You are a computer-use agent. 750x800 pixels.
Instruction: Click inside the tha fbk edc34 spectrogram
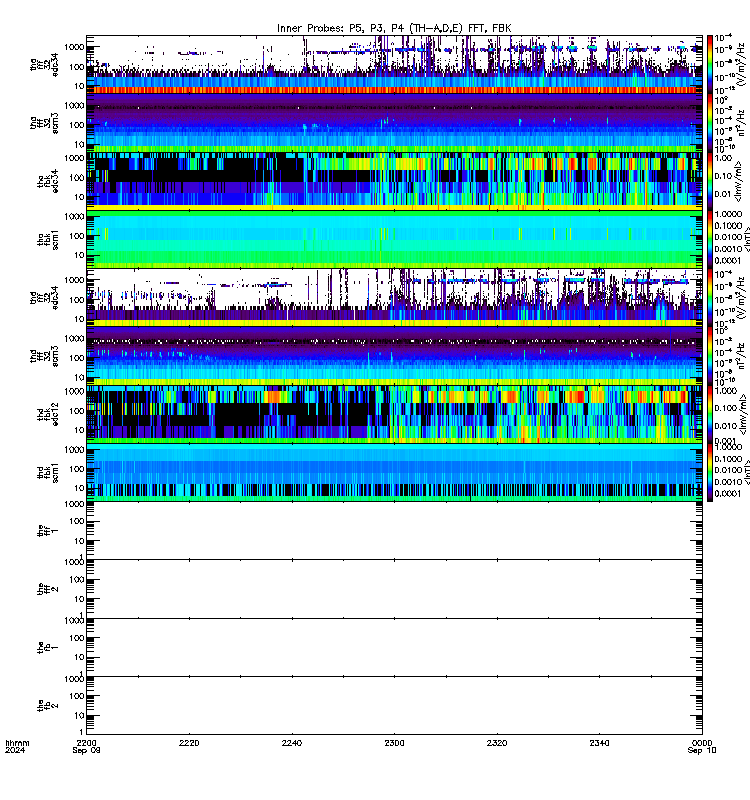(394, 181)
